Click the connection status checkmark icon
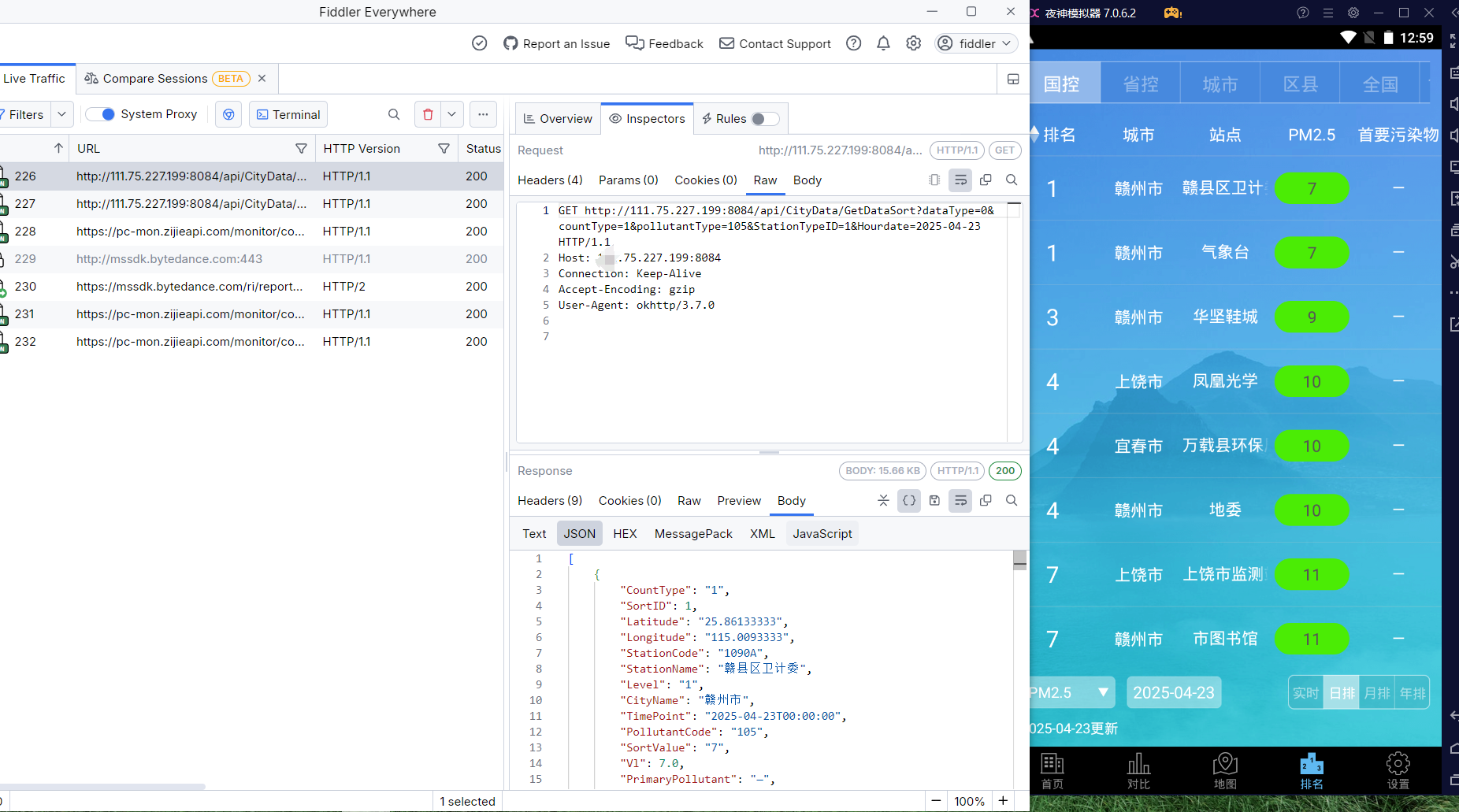 (479, 43)
